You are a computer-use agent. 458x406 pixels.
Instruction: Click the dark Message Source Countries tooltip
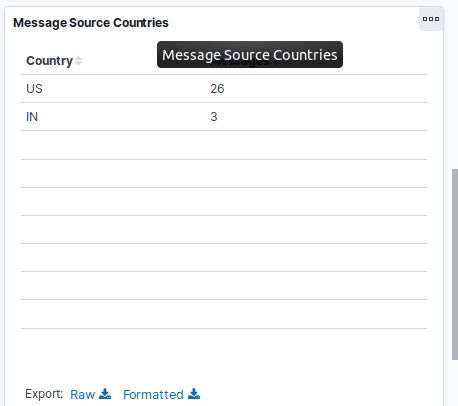(250, 54)
